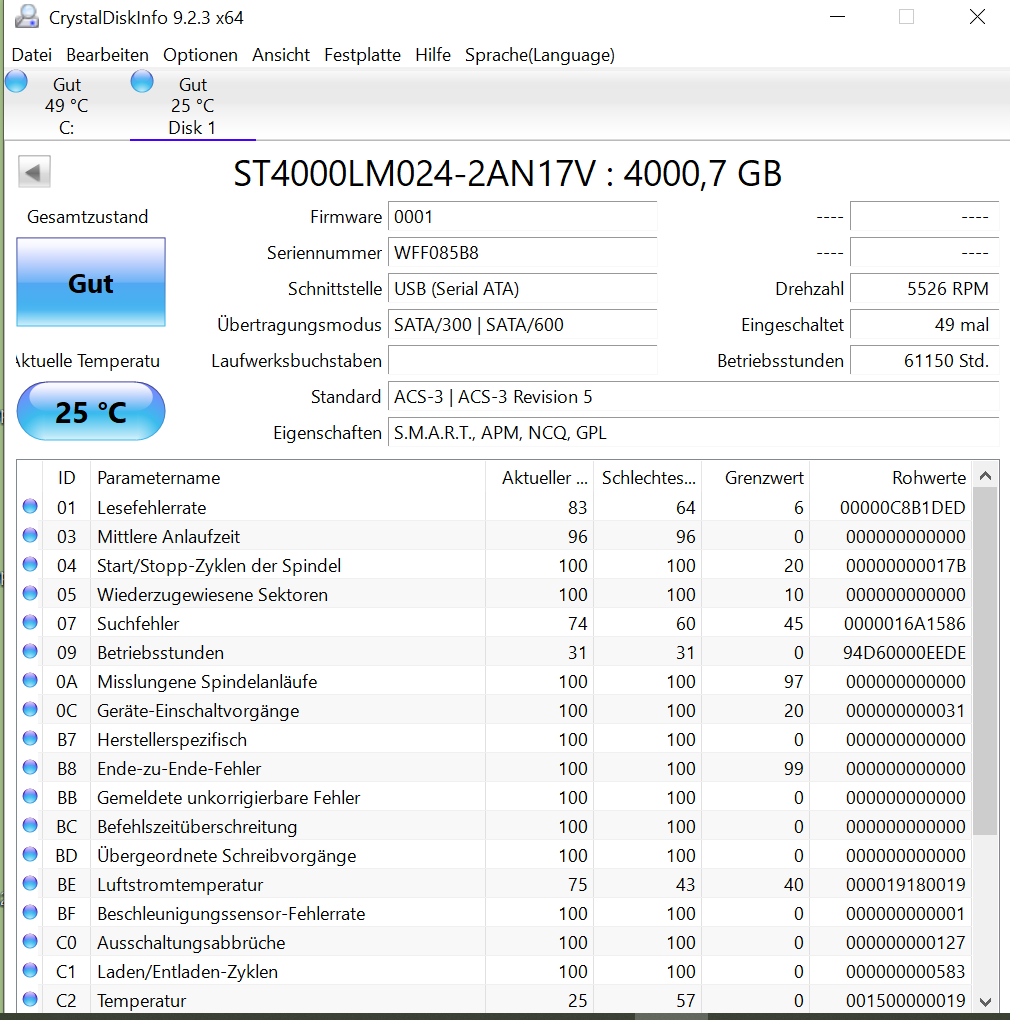Viewport: 1010px width, 1020px height.
Task: Click the blue status dot beside Wiederzugewiesene Sektoren
Action: [29, 594]
